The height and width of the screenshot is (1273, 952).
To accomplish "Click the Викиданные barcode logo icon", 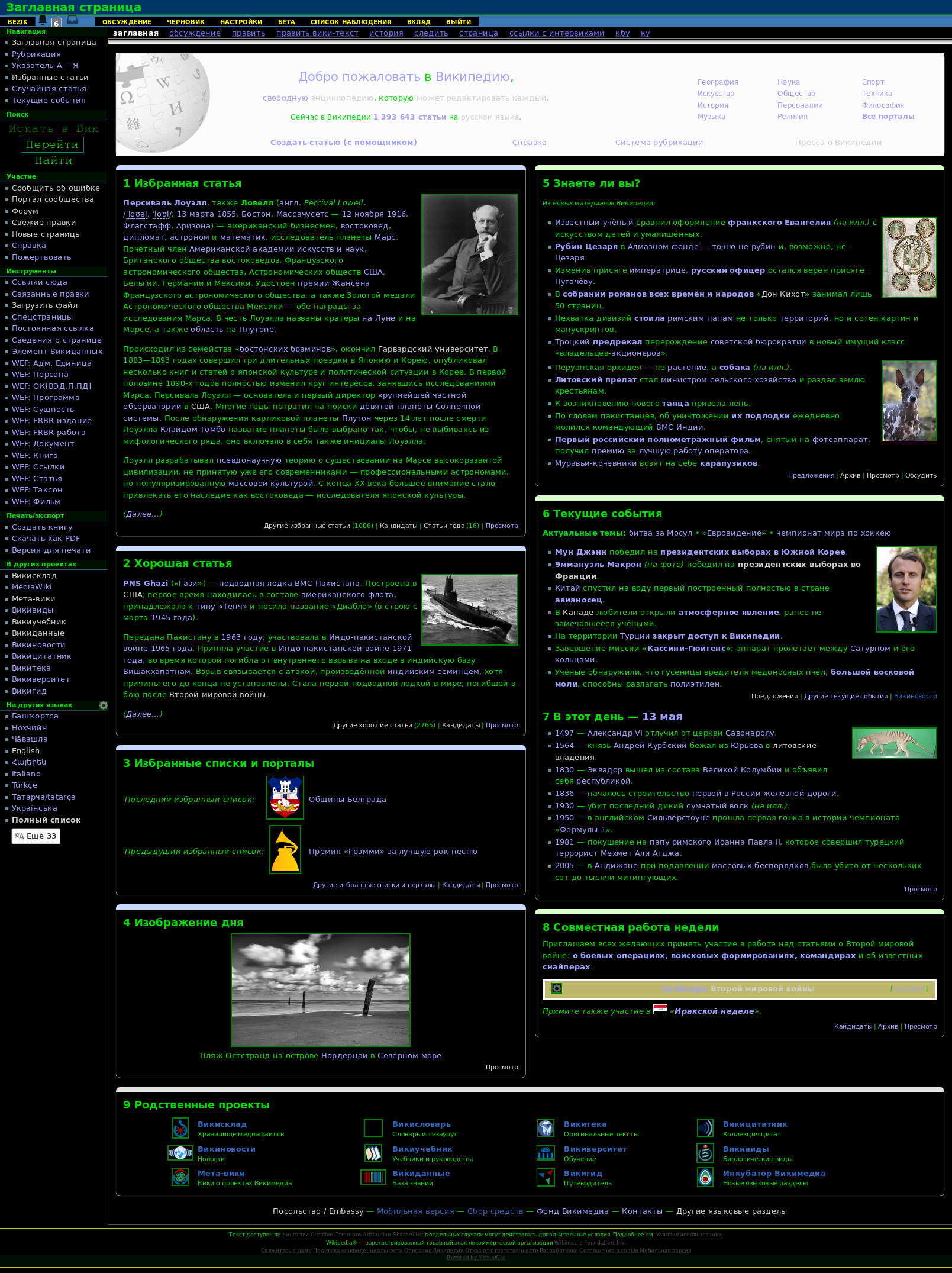I will click(x=373, y=1177).
